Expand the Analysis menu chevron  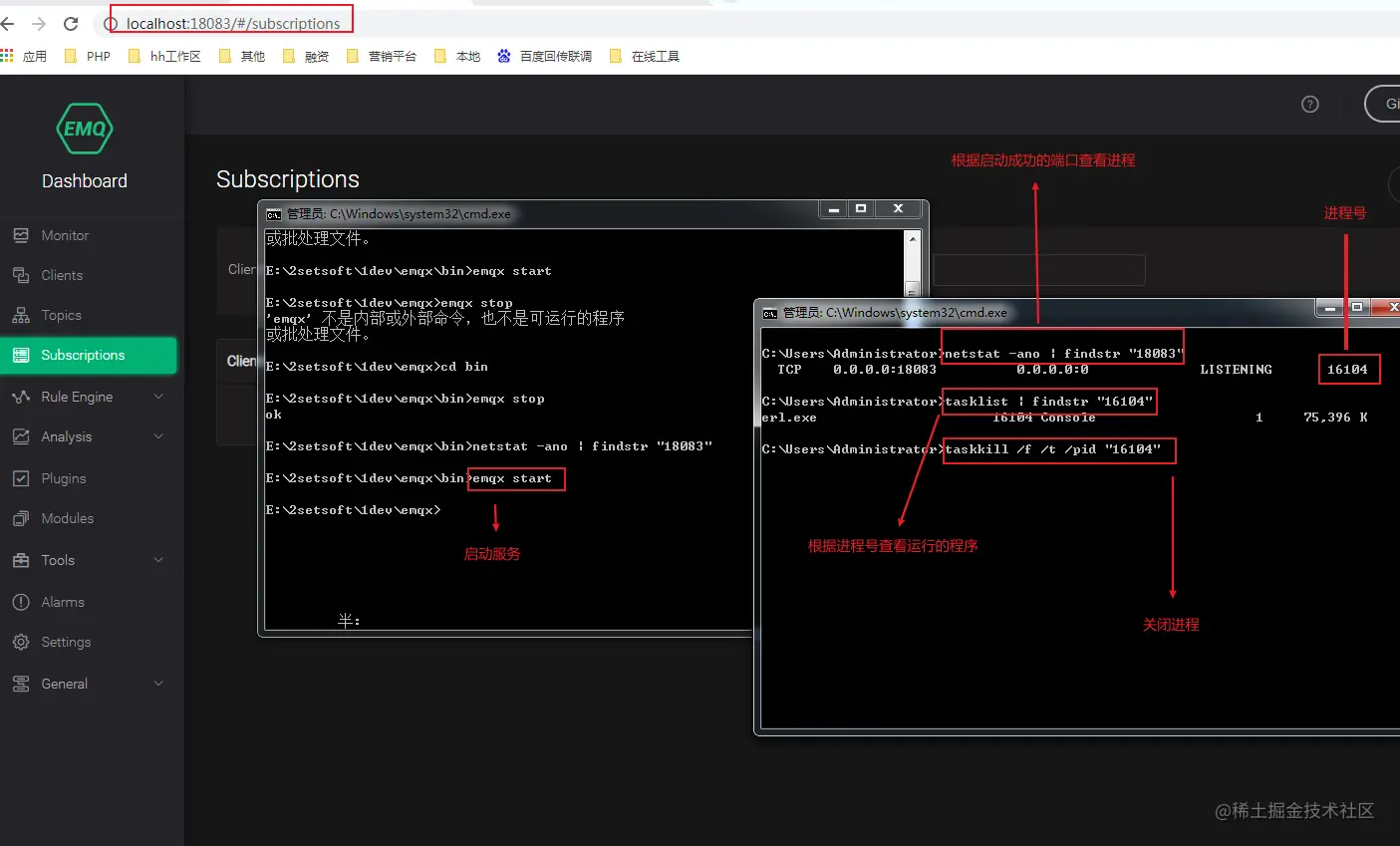pos(158,436)
